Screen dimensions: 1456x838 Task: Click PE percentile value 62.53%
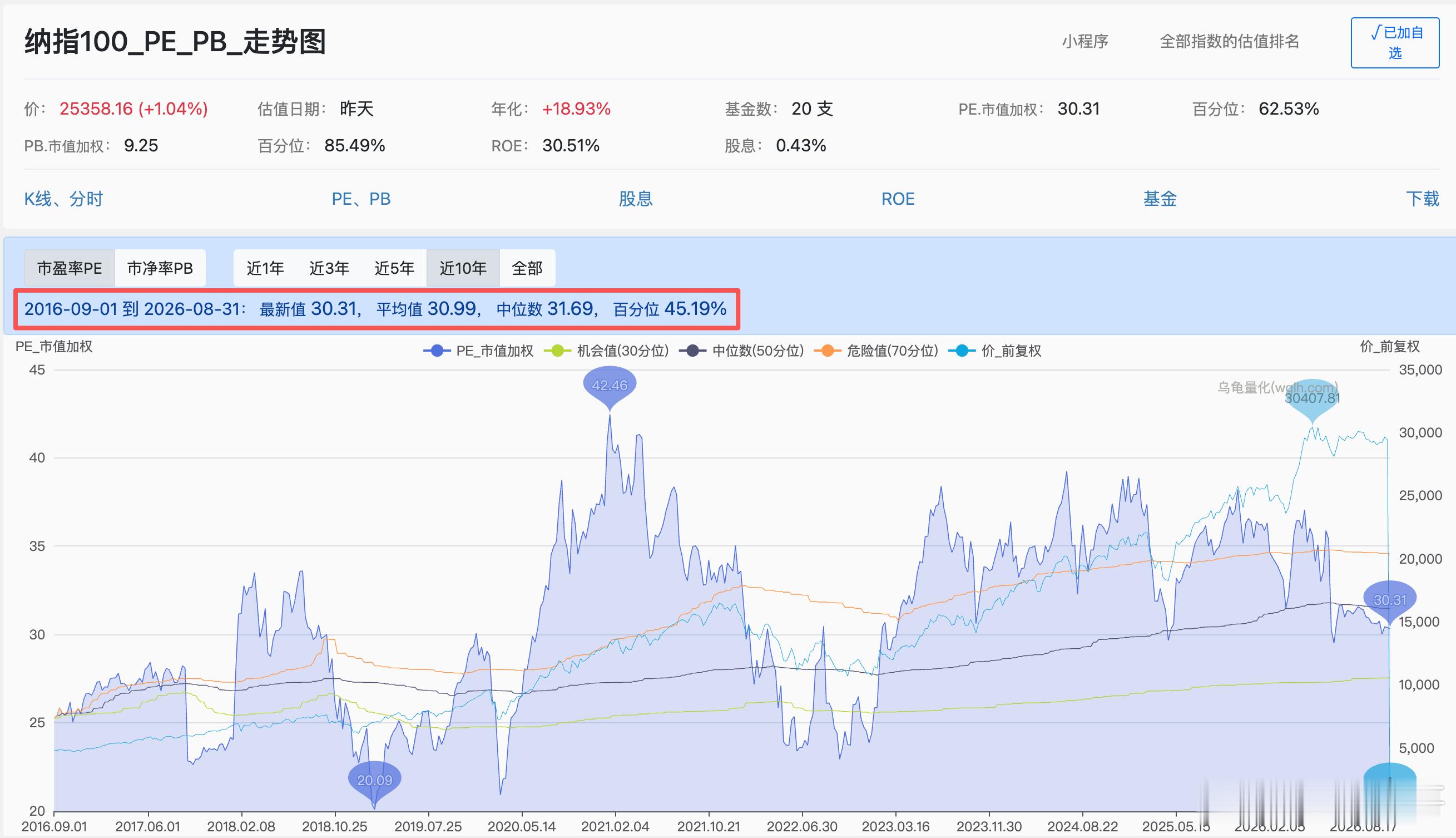click(1289, 109)
